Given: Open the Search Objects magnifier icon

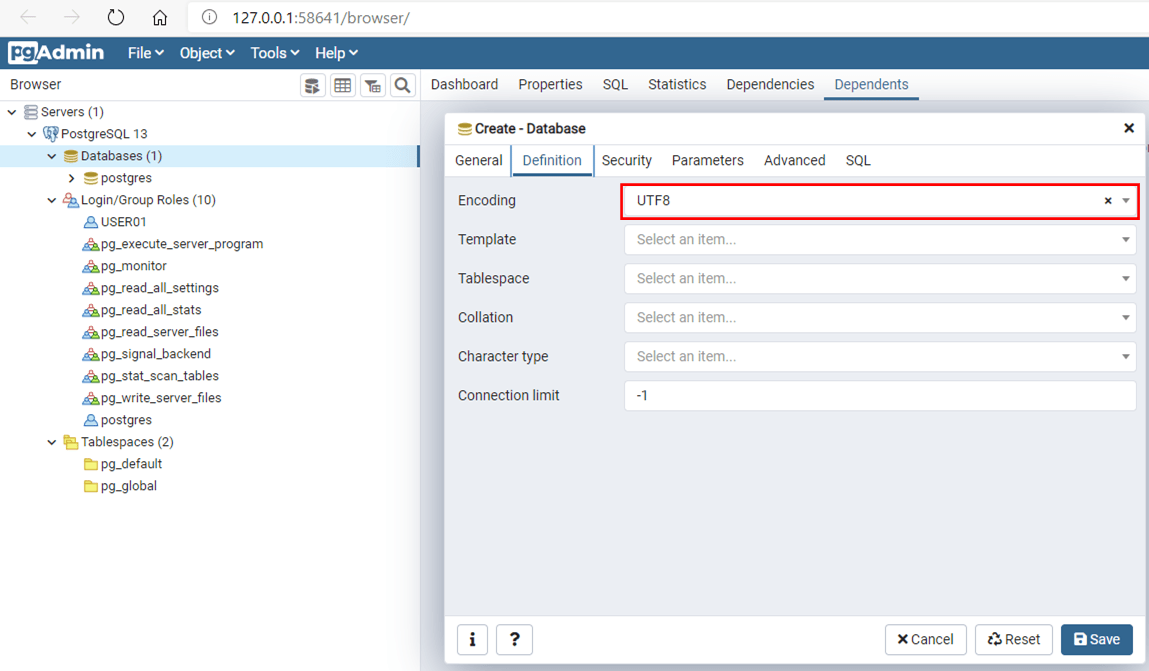Looking at the screenshot, I should (403, 86).
